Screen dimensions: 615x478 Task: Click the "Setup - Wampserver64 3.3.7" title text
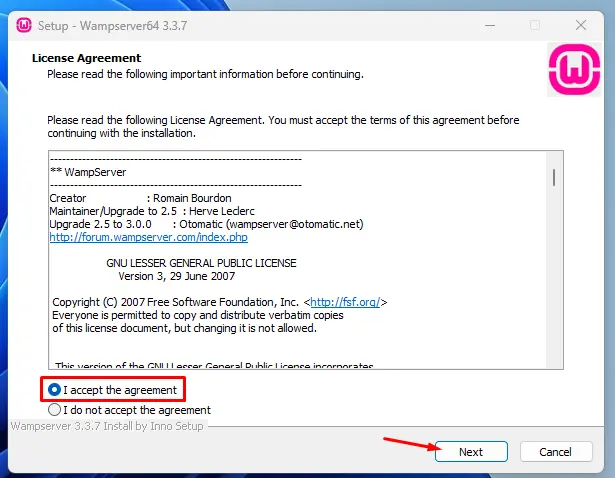110,23
